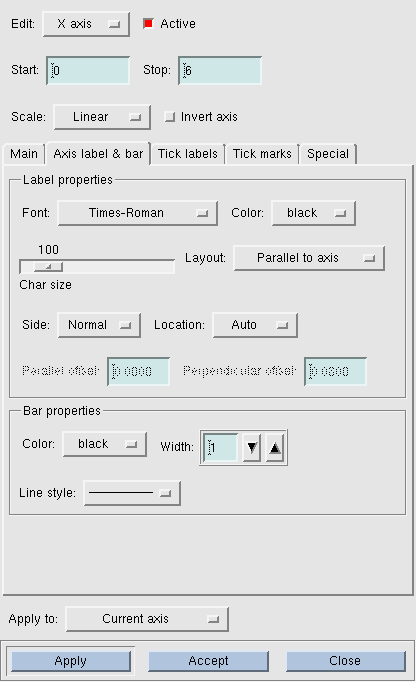Click the Accept button
Image resolution: width=416 pixels, height=682 pixels.
tap(208, 661)
